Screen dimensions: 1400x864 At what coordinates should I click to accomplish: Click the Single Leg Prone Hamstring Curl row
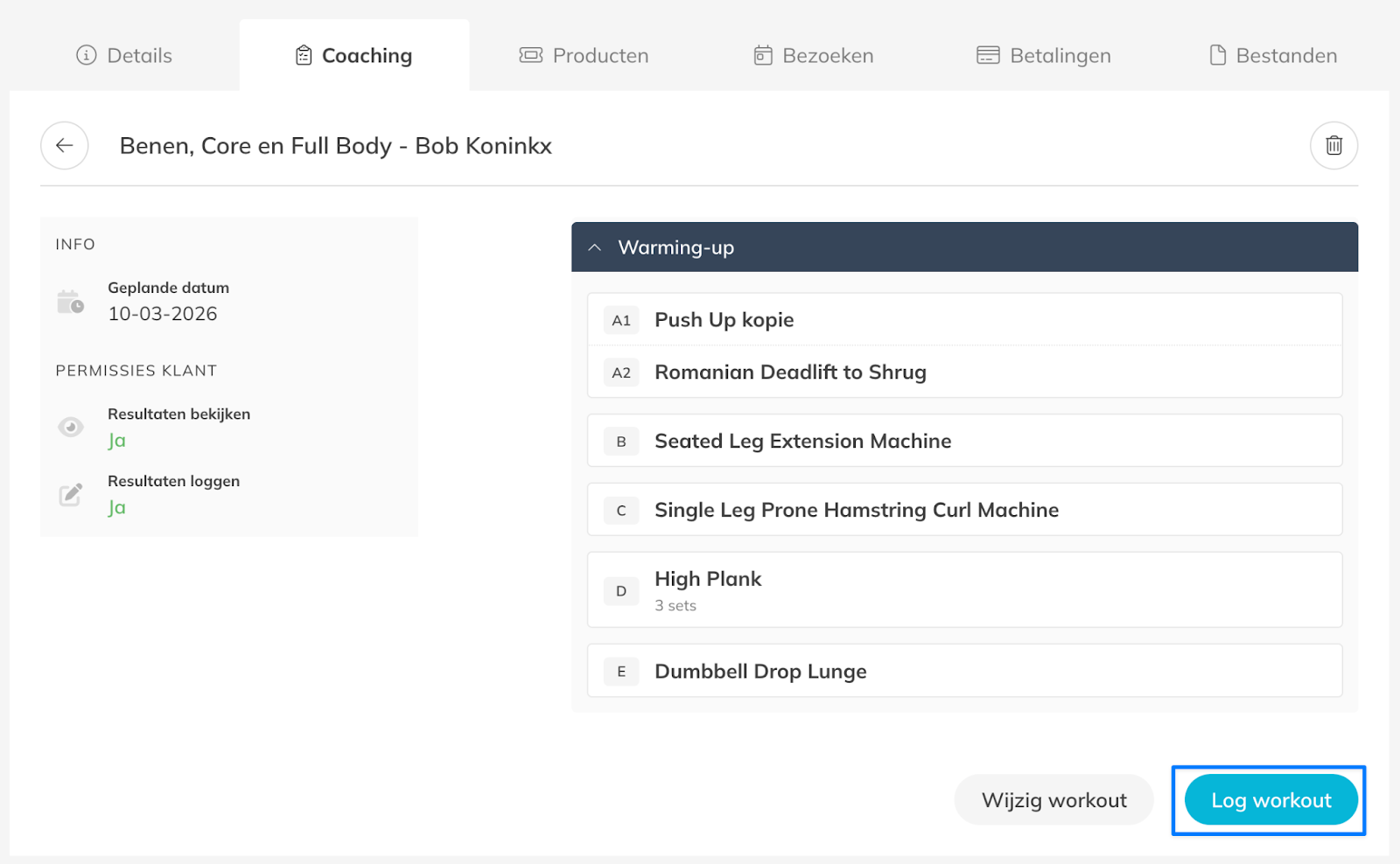click(x=964, y=510)
